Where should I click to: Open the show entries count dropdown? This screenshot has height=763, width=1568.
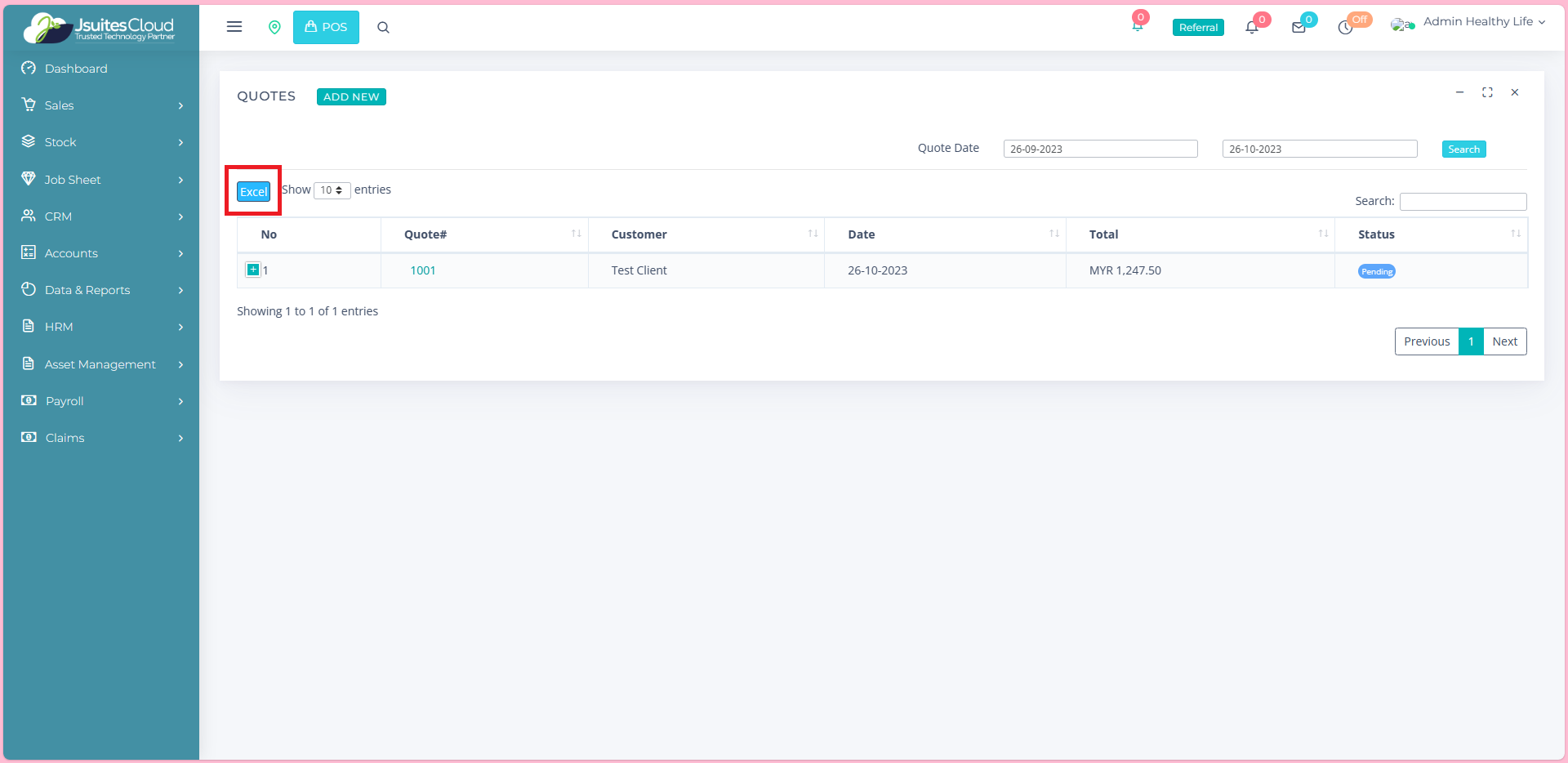point(332,190)
